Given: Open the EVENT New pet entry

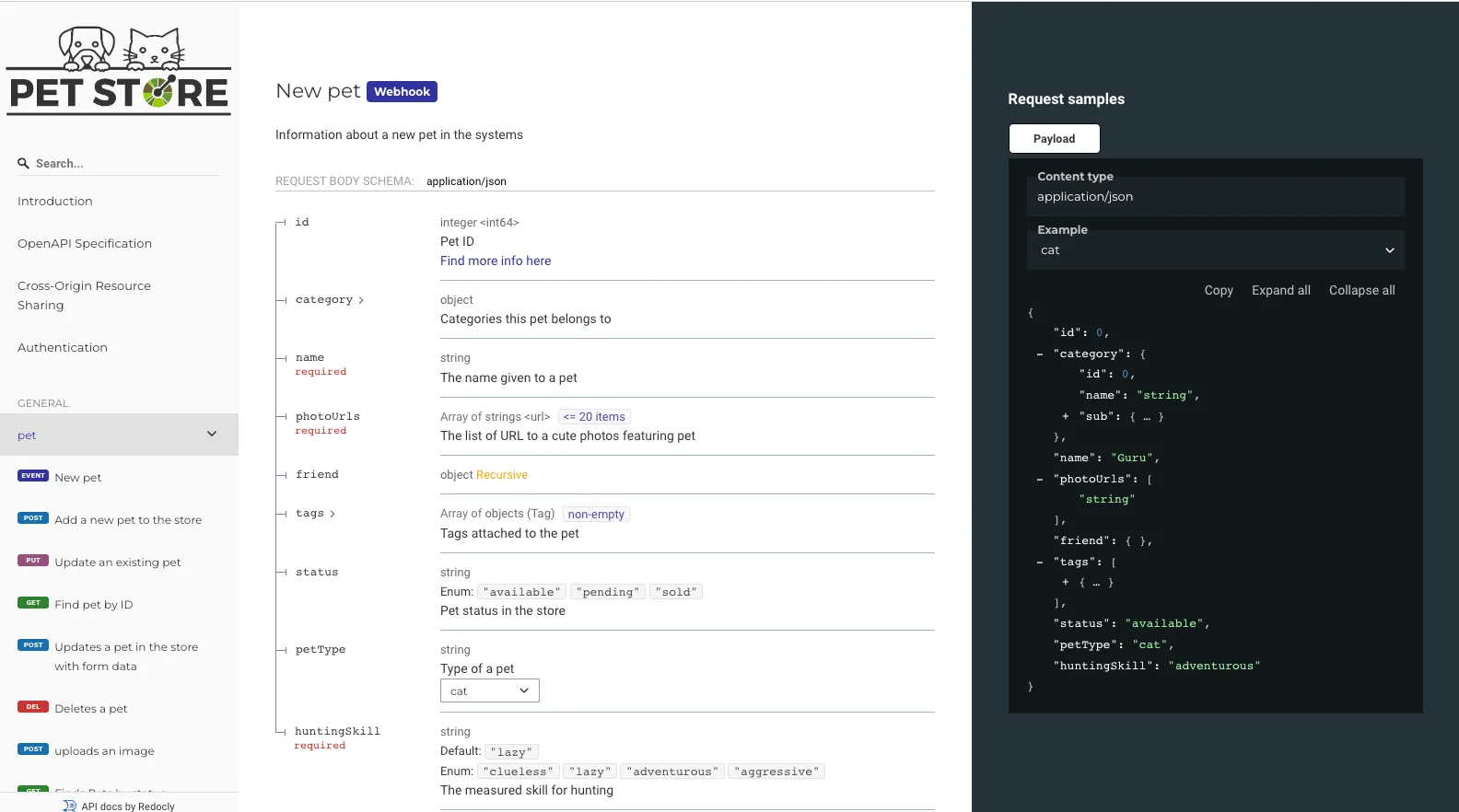Looking at the screenshot, I should (x=78, y=478).
